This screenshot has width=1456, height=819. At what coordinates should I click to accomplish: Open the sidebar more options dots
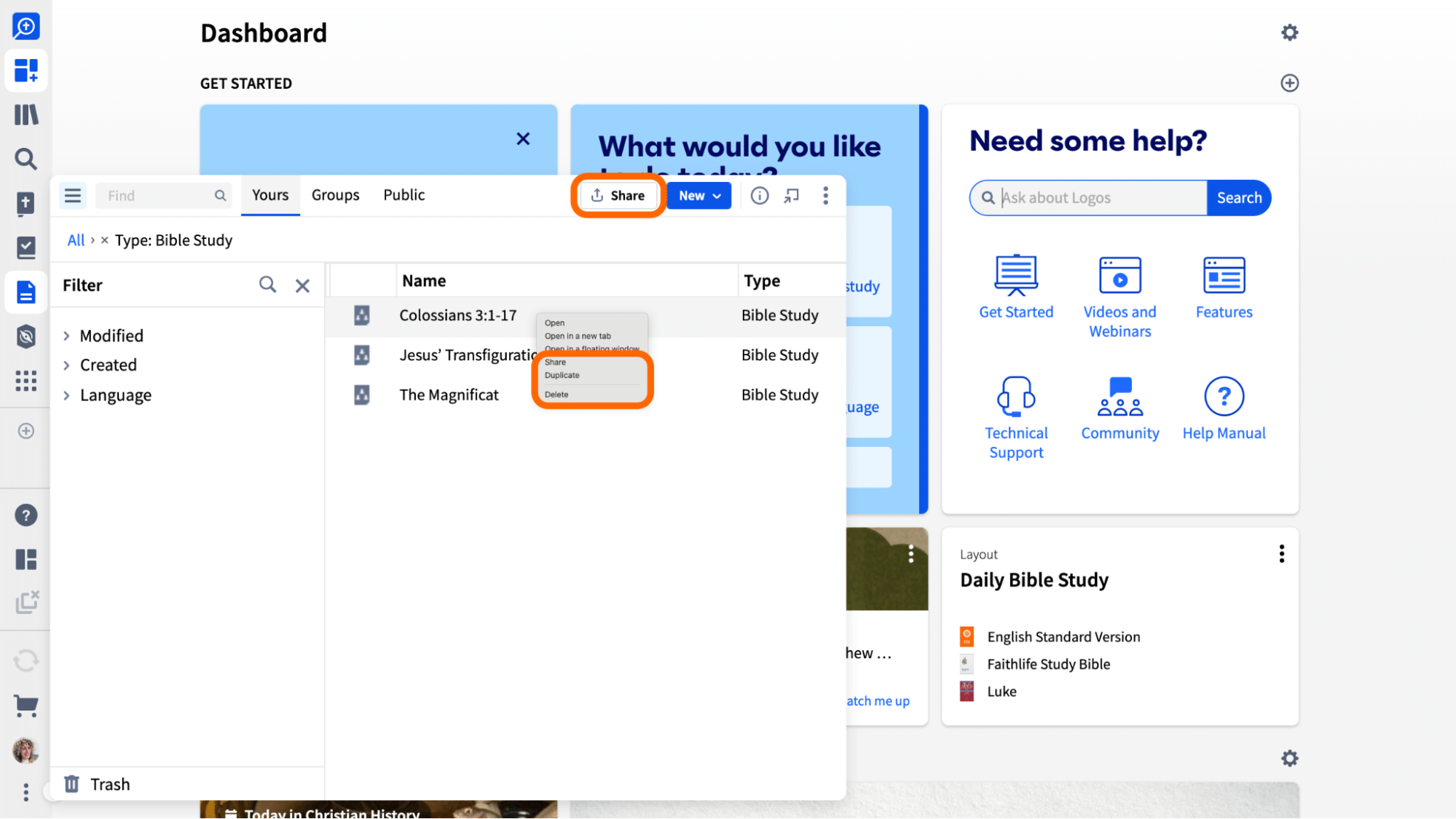tap(26, 792)
